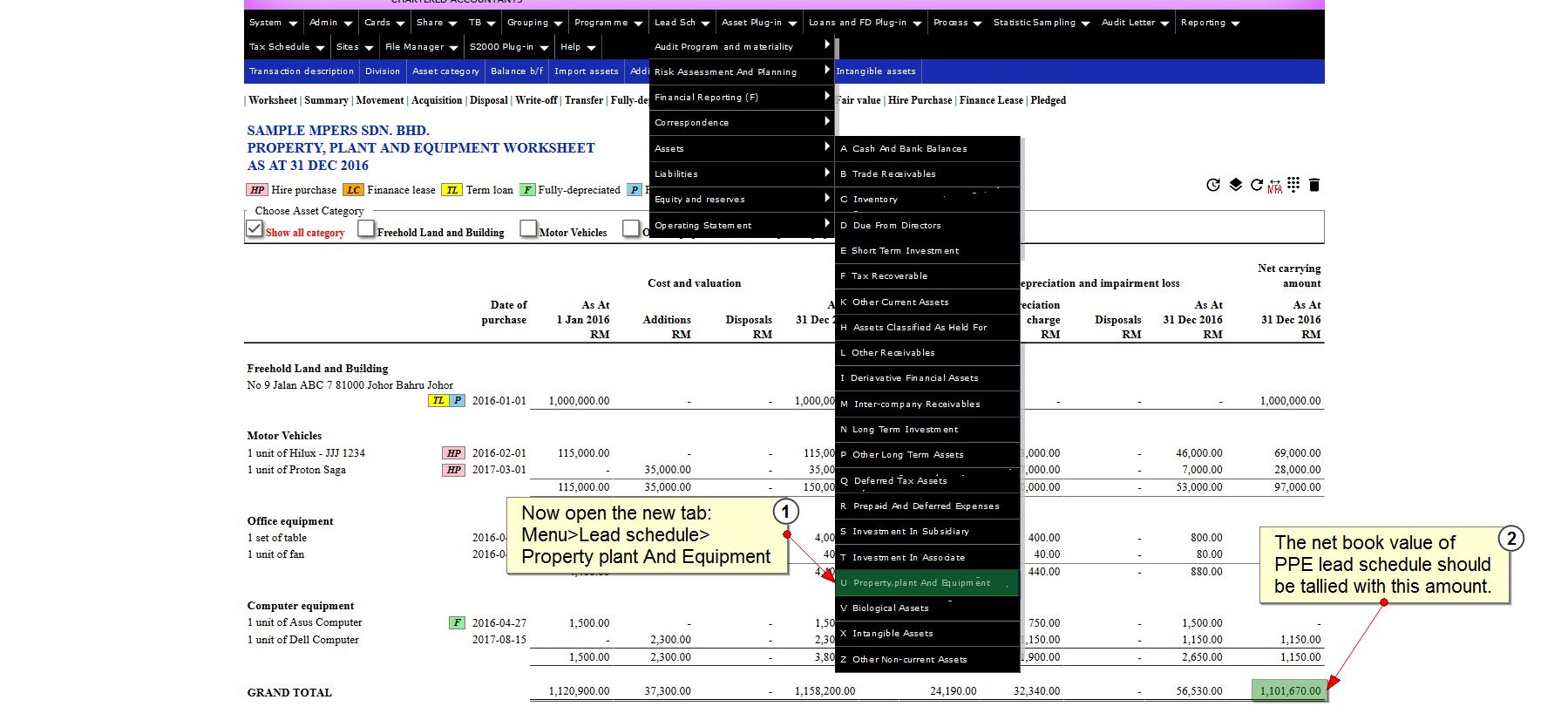Open the Hire Purchase worksheet link
The height and width of the screenshot is (720, 1568).
920,100
